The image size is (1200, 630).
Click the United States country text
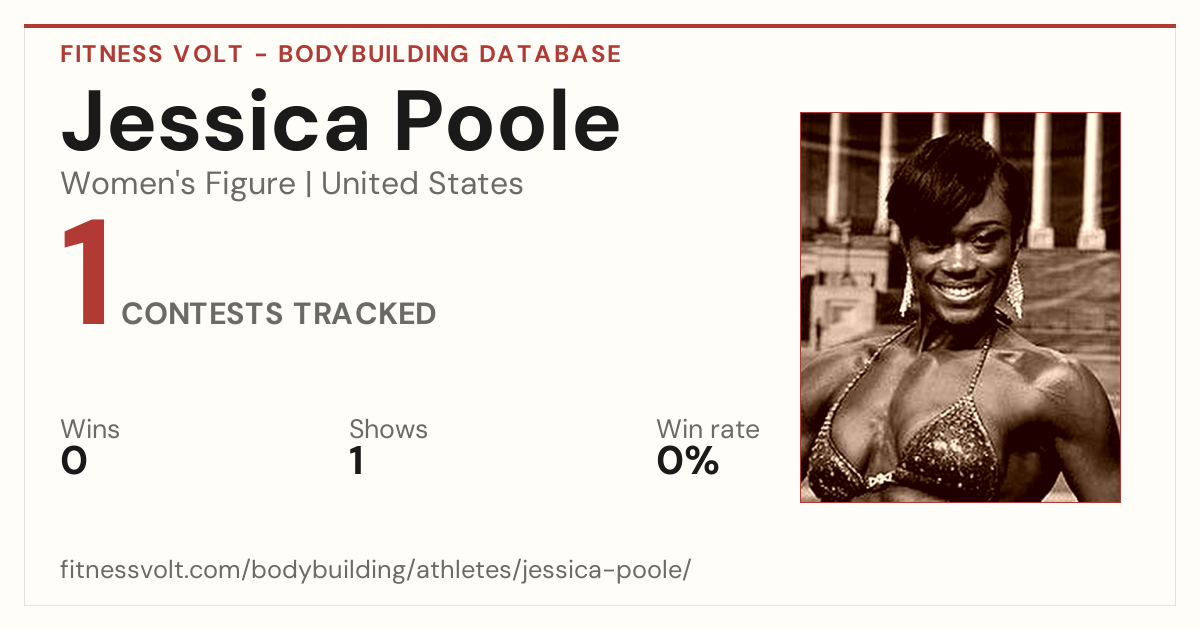click(x=422, y=184)
